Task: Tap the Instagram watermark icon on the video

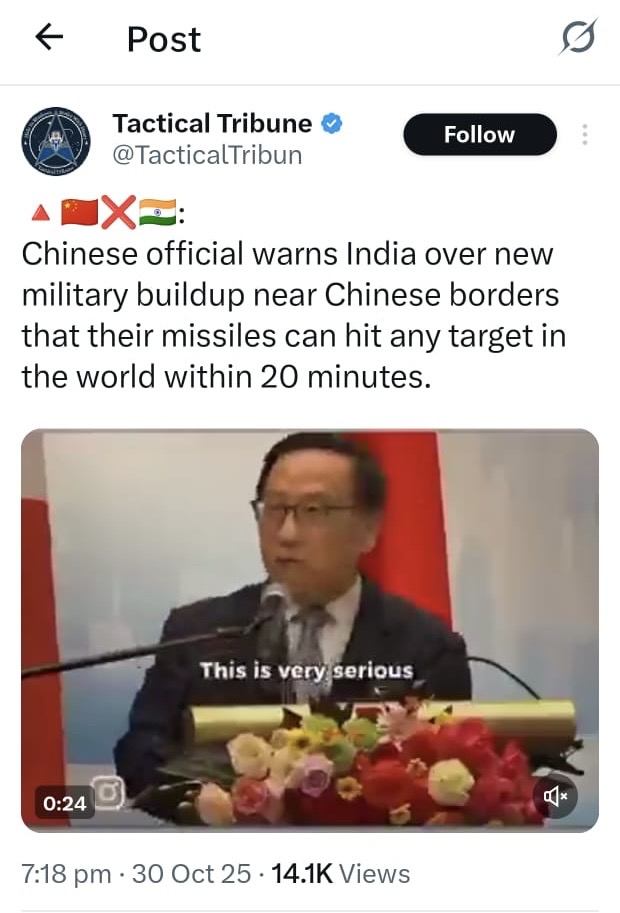Action: coord(110,792)
